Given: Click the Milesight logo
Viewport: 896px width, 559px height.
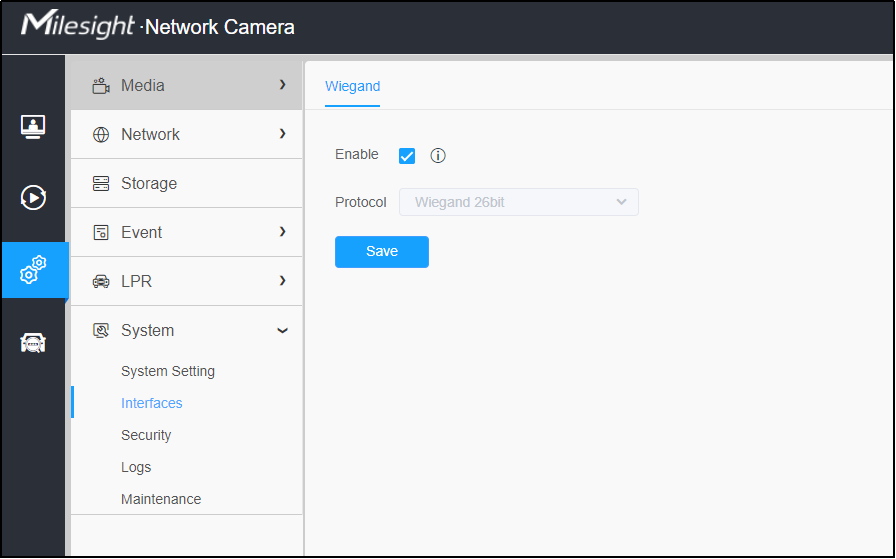Looking at the screenshot, I should coord(78,25).
